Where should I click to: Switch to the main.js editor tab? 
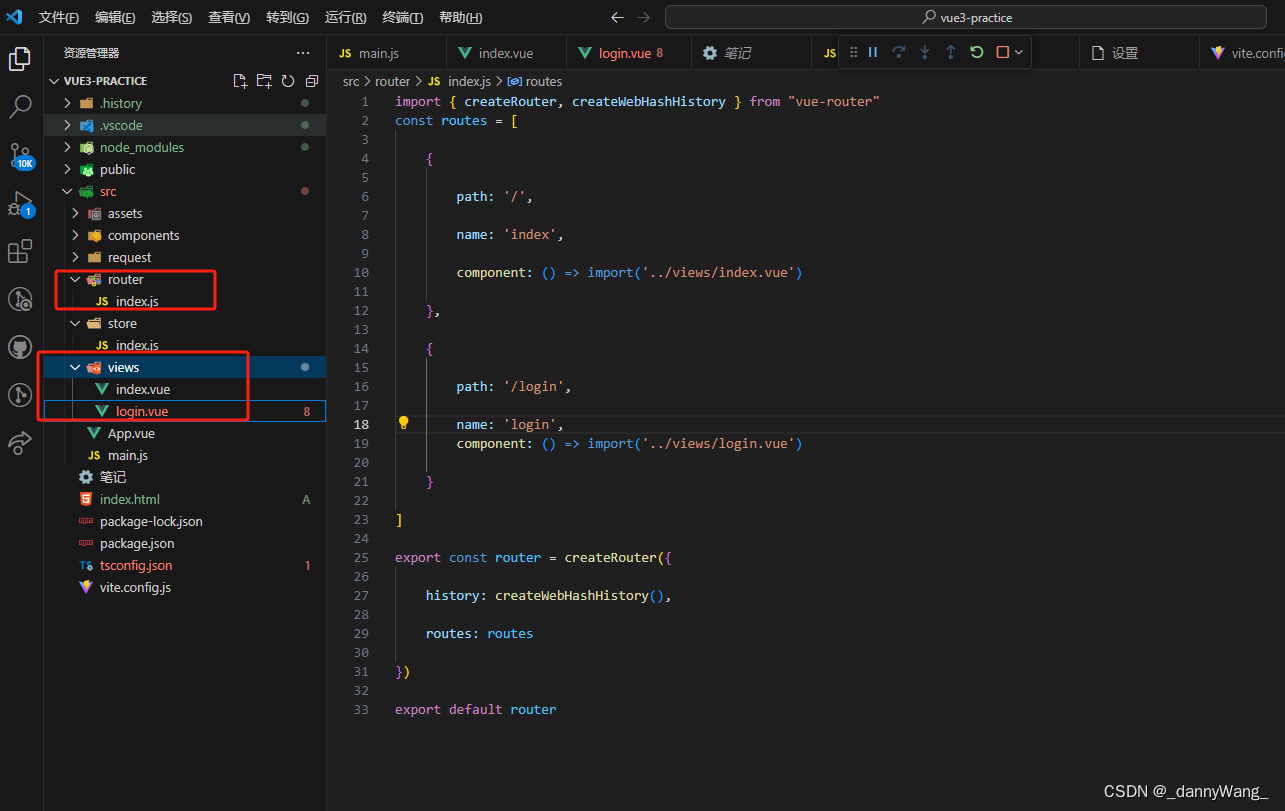point(385,53)
